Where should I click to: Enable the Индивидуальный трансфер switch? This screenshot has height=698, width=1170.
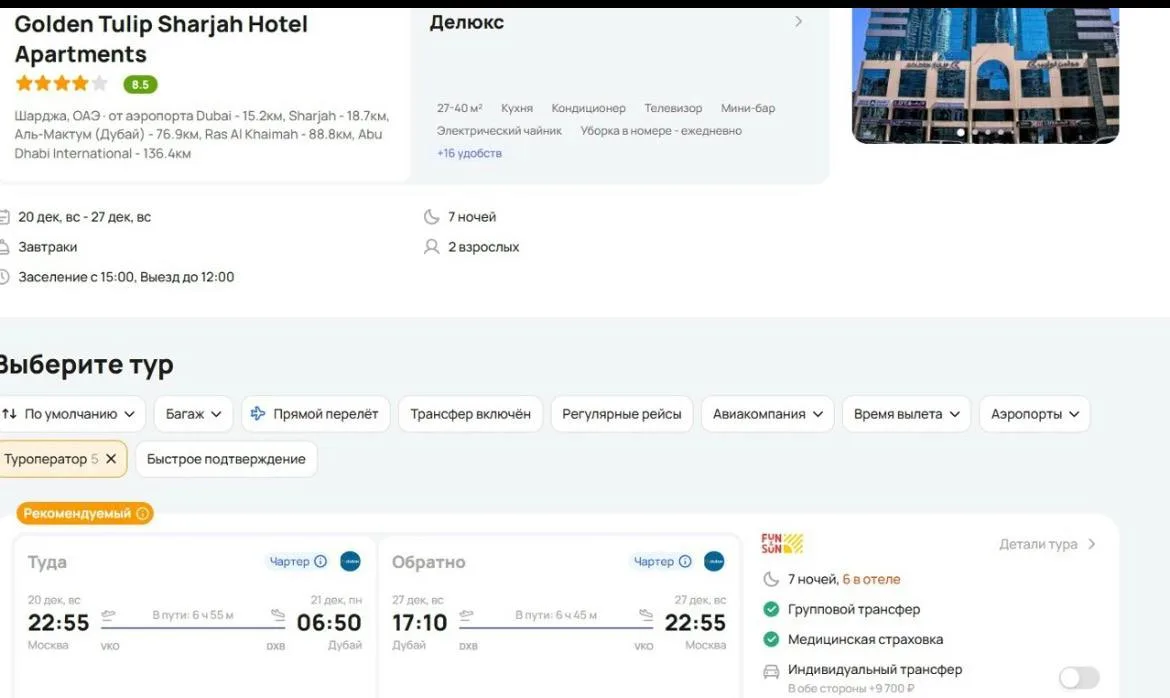click(x=1079, y=677)
